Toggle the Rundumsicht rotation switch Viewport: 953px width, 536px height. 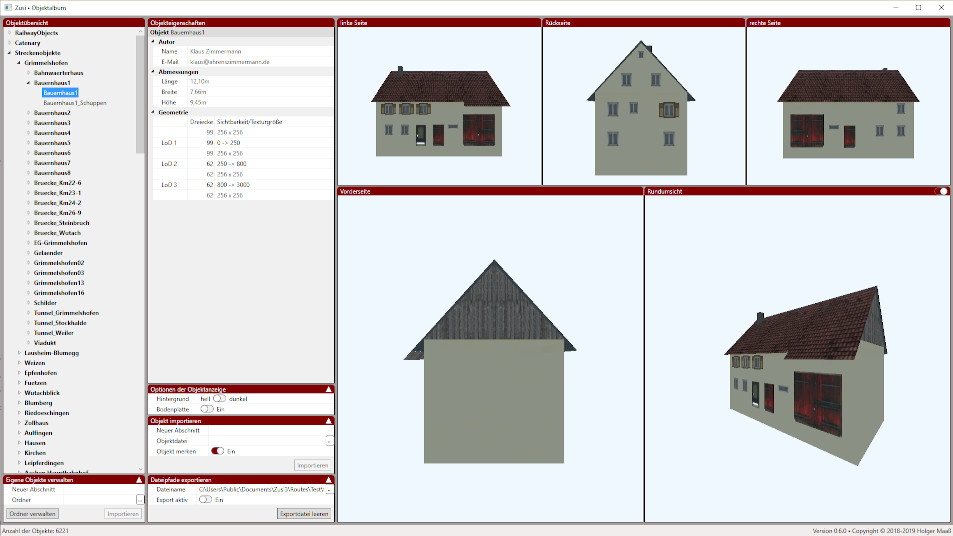tap(940, 191)
